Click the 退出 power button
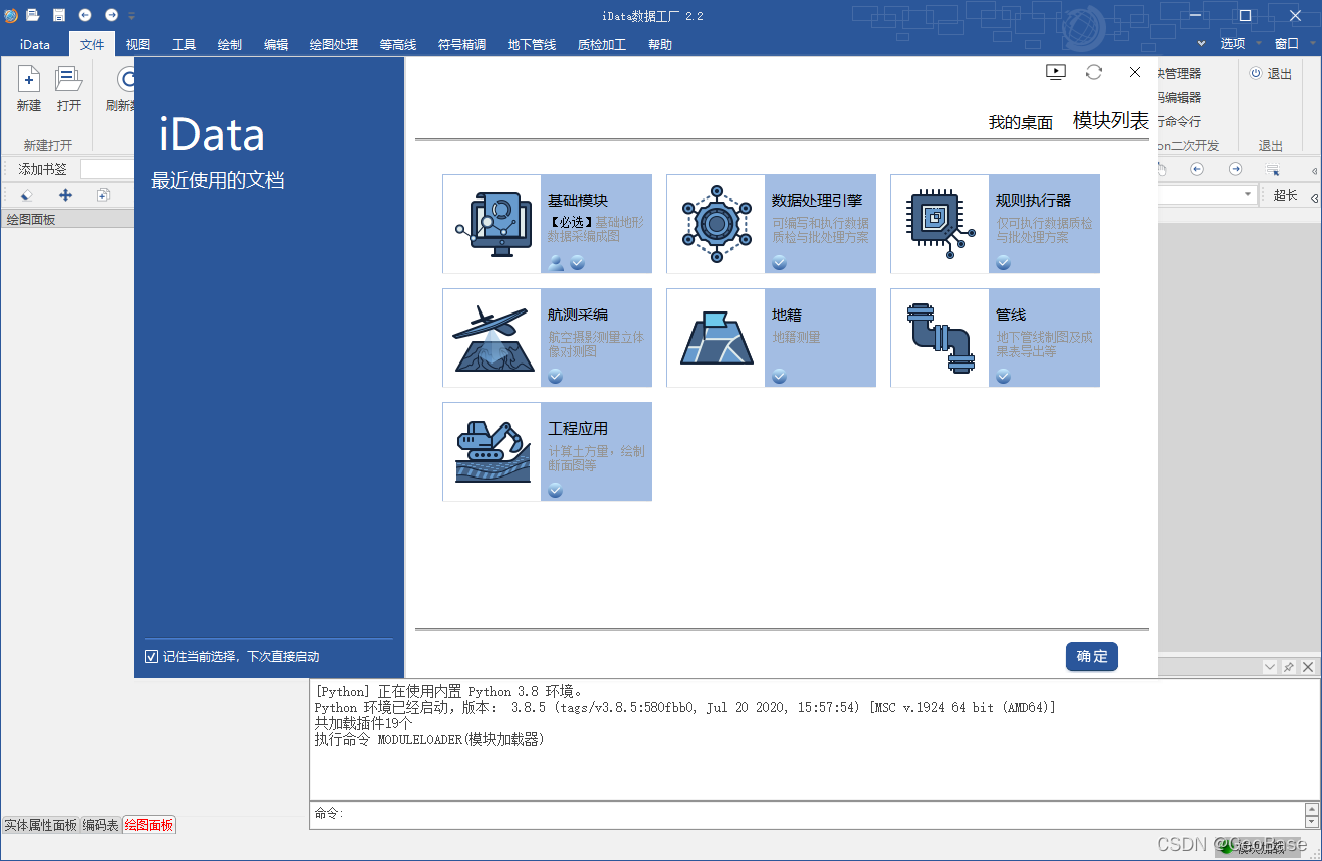 [1271, 73]
